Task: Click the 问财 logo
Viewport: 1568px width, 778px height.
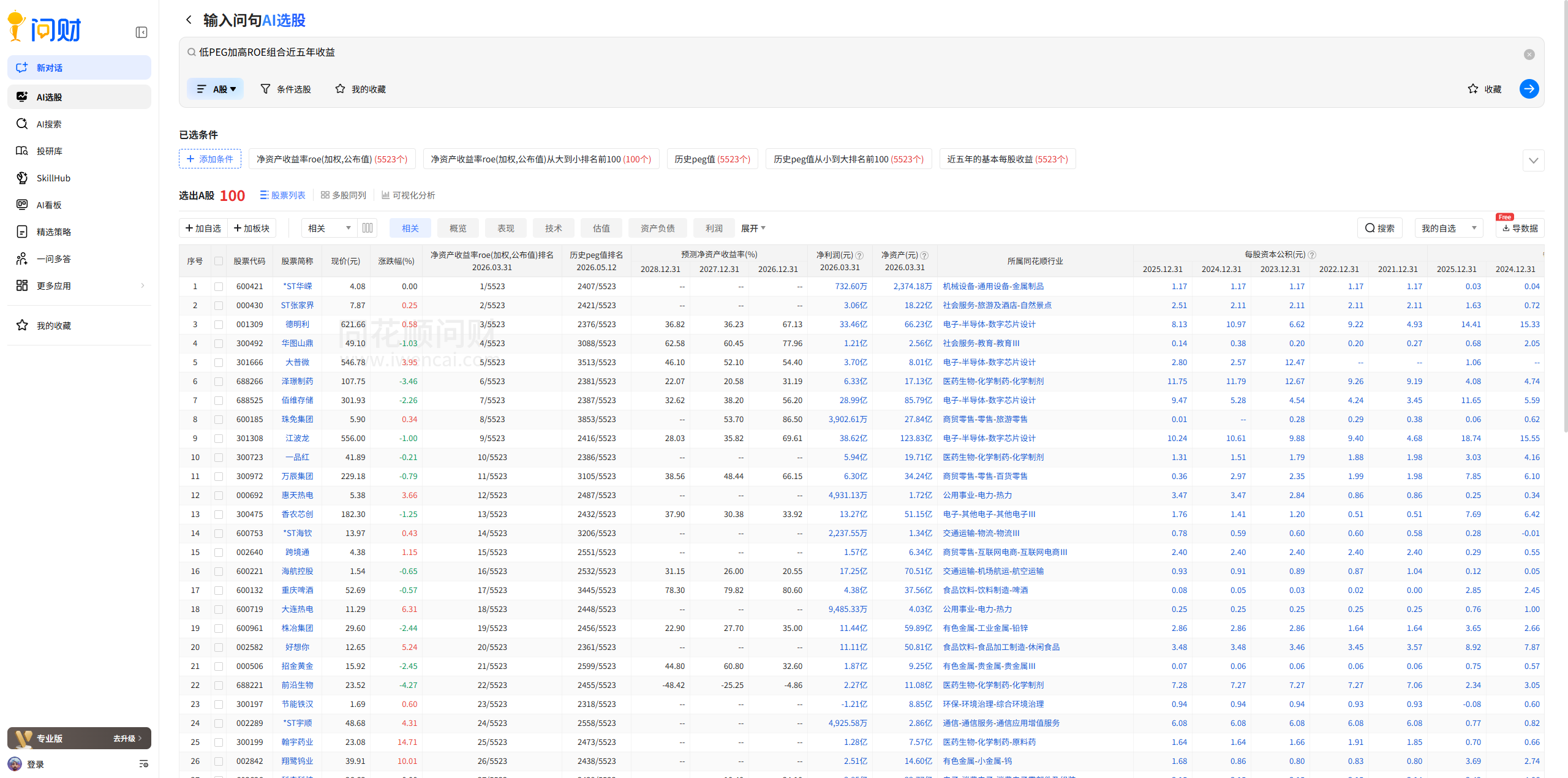Action: tap(44, 27)
